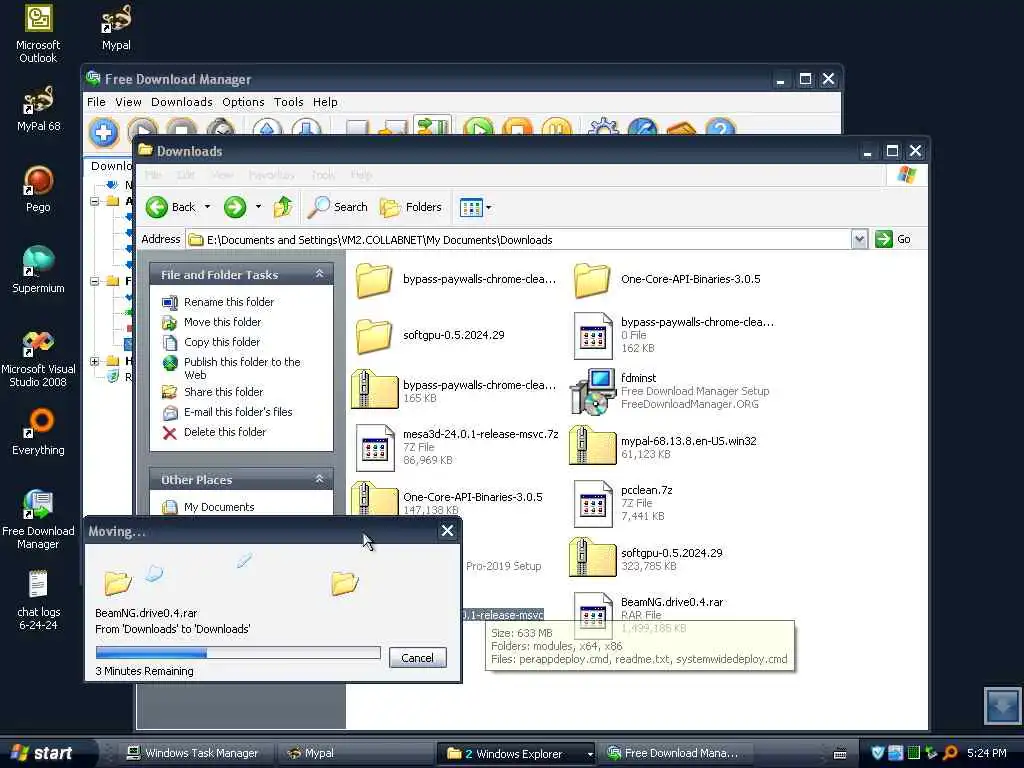Viewport: 1024px width, 768px height.
Task: Collapse the File and Folder Tasks panel
Action: tap(319, 274)
